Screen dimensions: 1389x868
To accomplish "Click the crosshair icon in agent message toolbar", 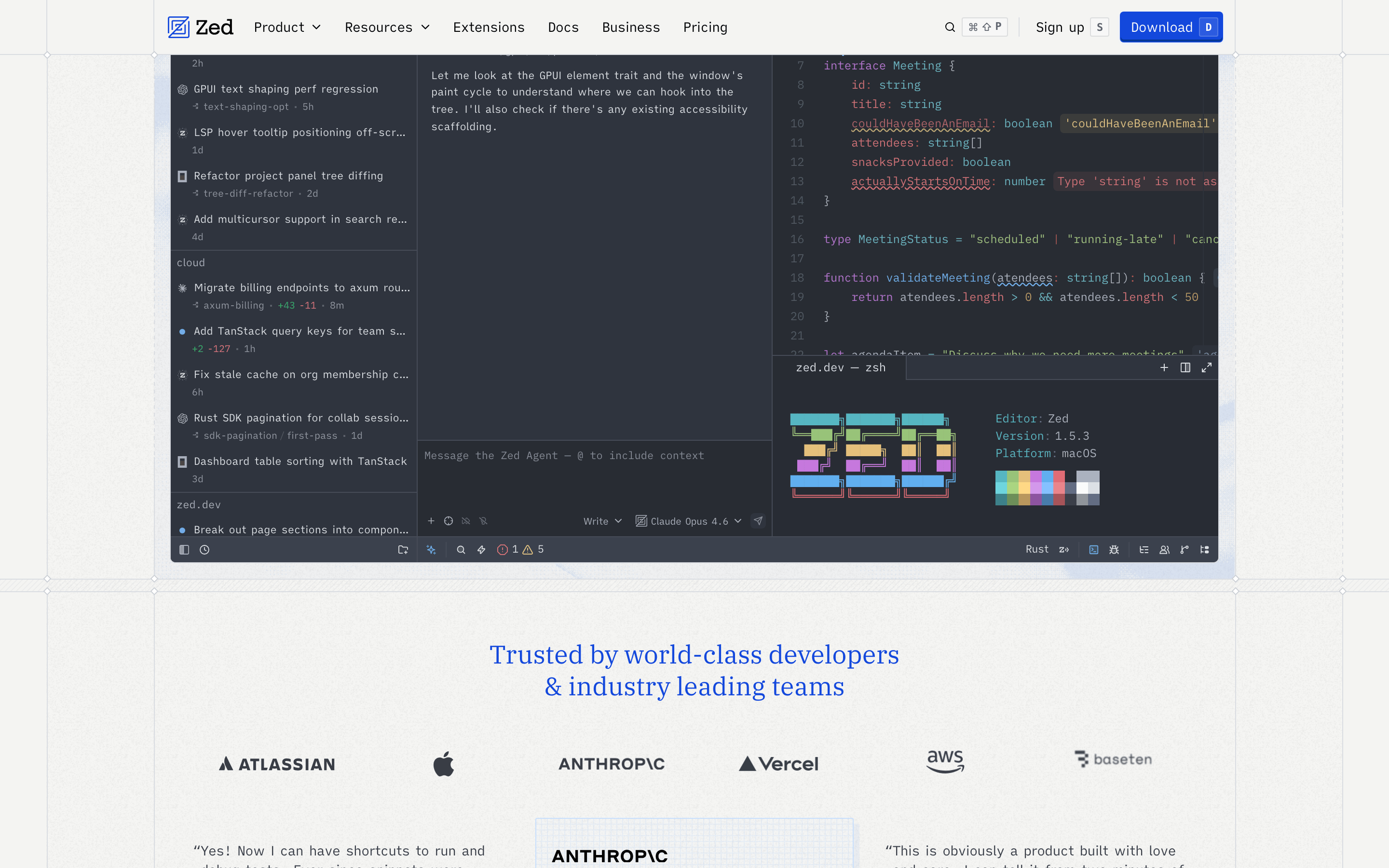I will point(448,521).
